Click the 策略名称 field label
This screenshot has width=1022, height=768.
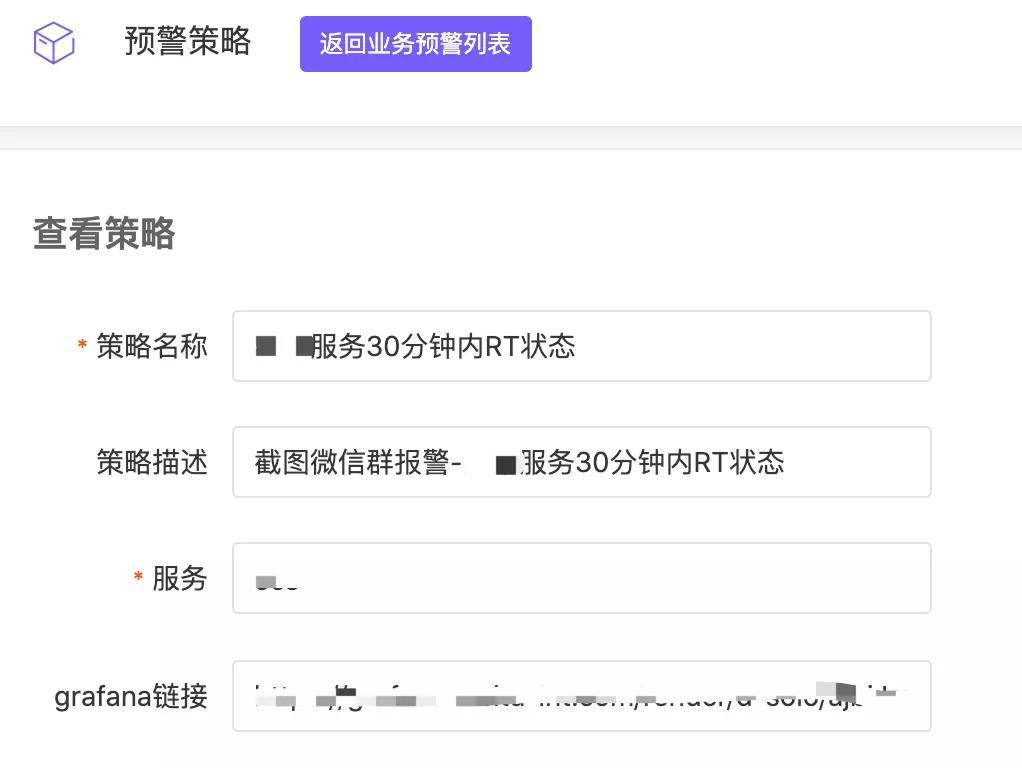tap(152, 346)
